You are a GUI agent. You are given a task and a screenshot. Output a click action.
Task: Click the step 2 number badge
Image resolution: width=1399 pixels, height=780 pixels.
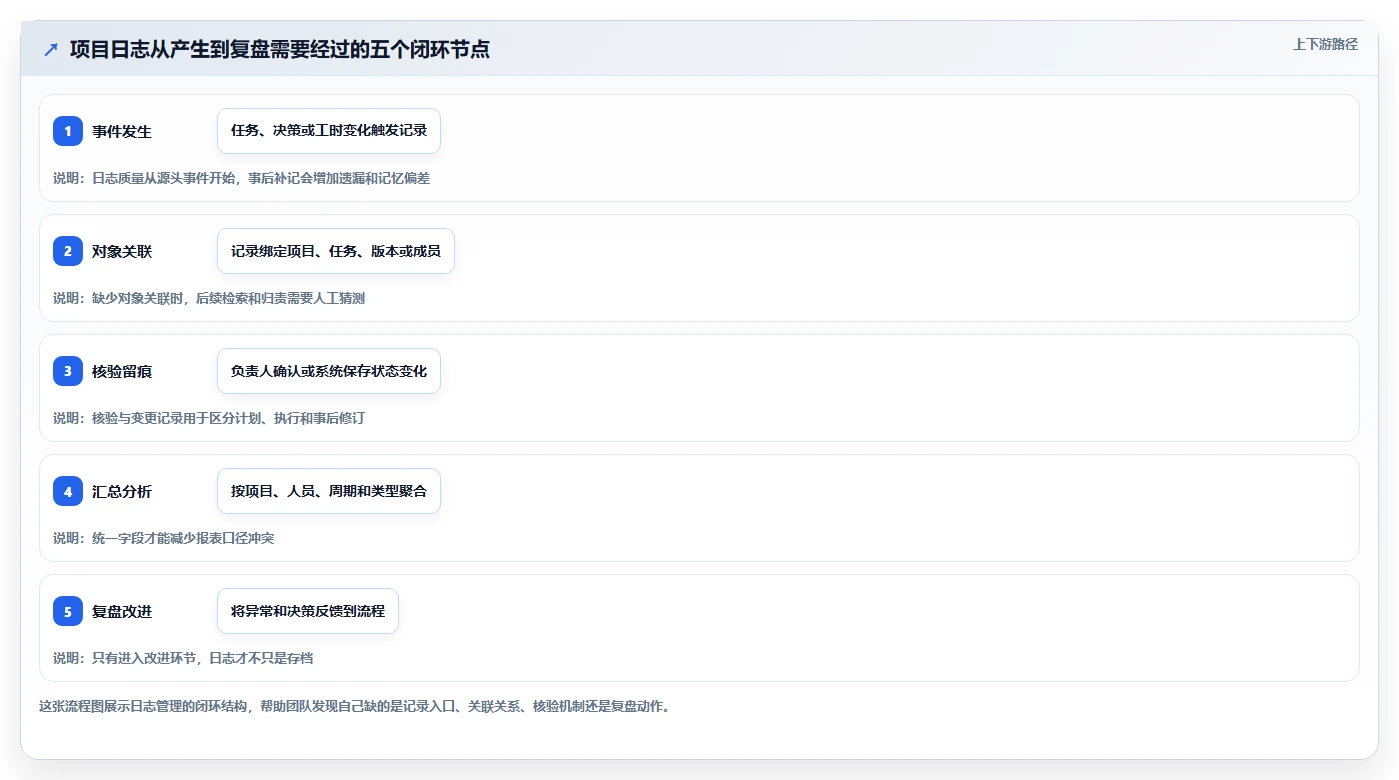pos(68,251)
